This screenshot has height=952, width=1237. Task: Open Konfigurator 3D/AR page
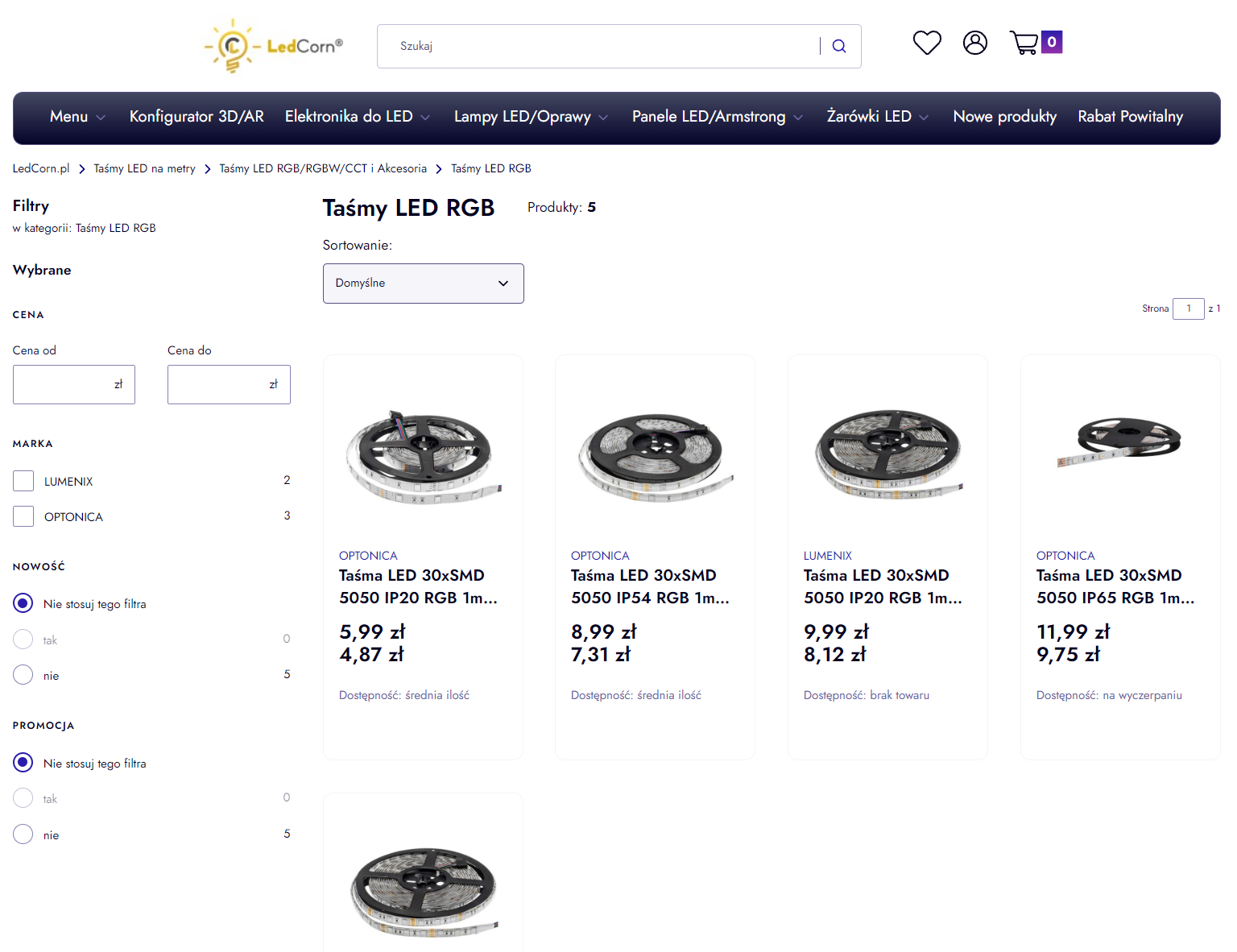click(x=197, y=117)
